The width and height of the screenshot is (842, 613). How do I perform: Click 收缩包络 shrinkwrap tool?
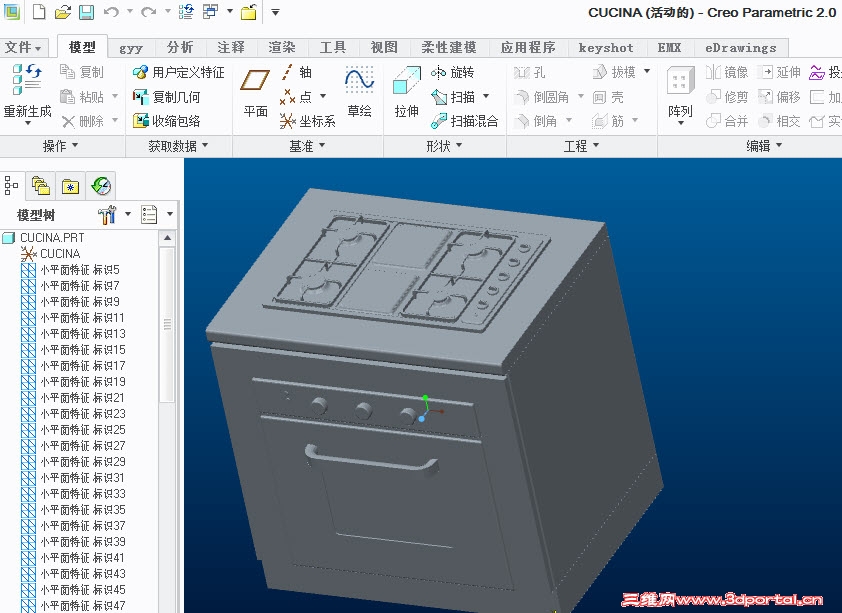pos(166,121)
